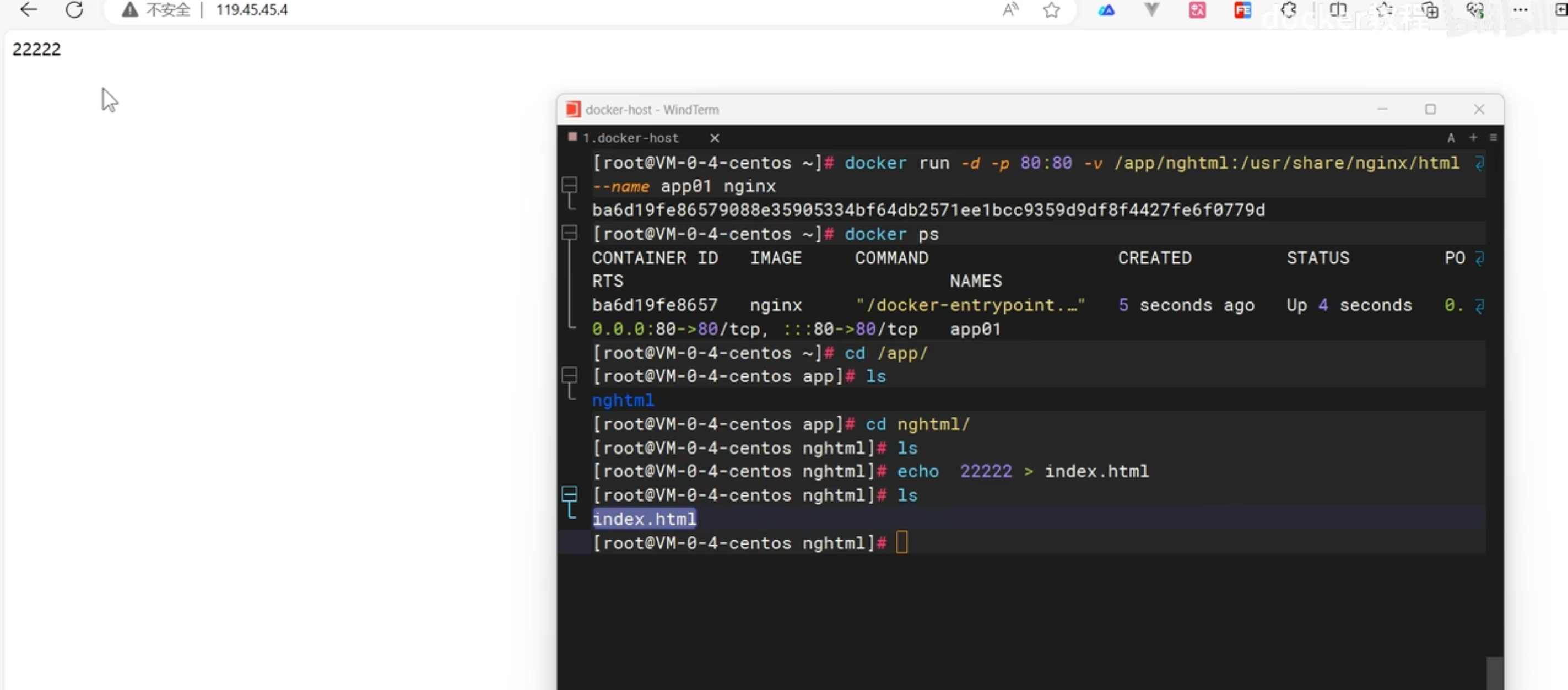Click the highlighted index.html file name
The width and height of the screenshot is (1568, 690).
coord(644,519)
